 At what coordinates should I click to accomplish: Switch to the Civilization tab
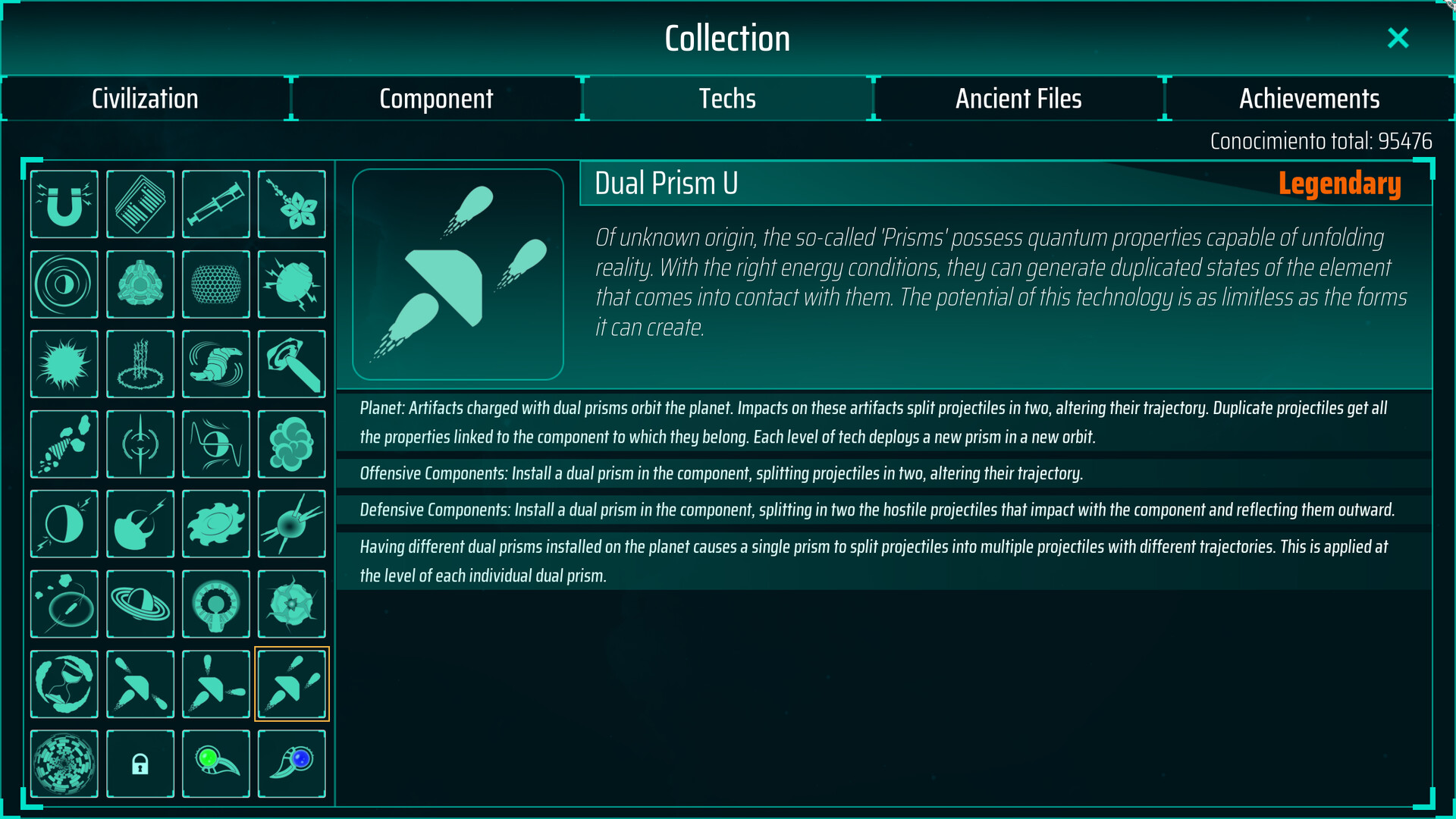click(x=145, y=99)
